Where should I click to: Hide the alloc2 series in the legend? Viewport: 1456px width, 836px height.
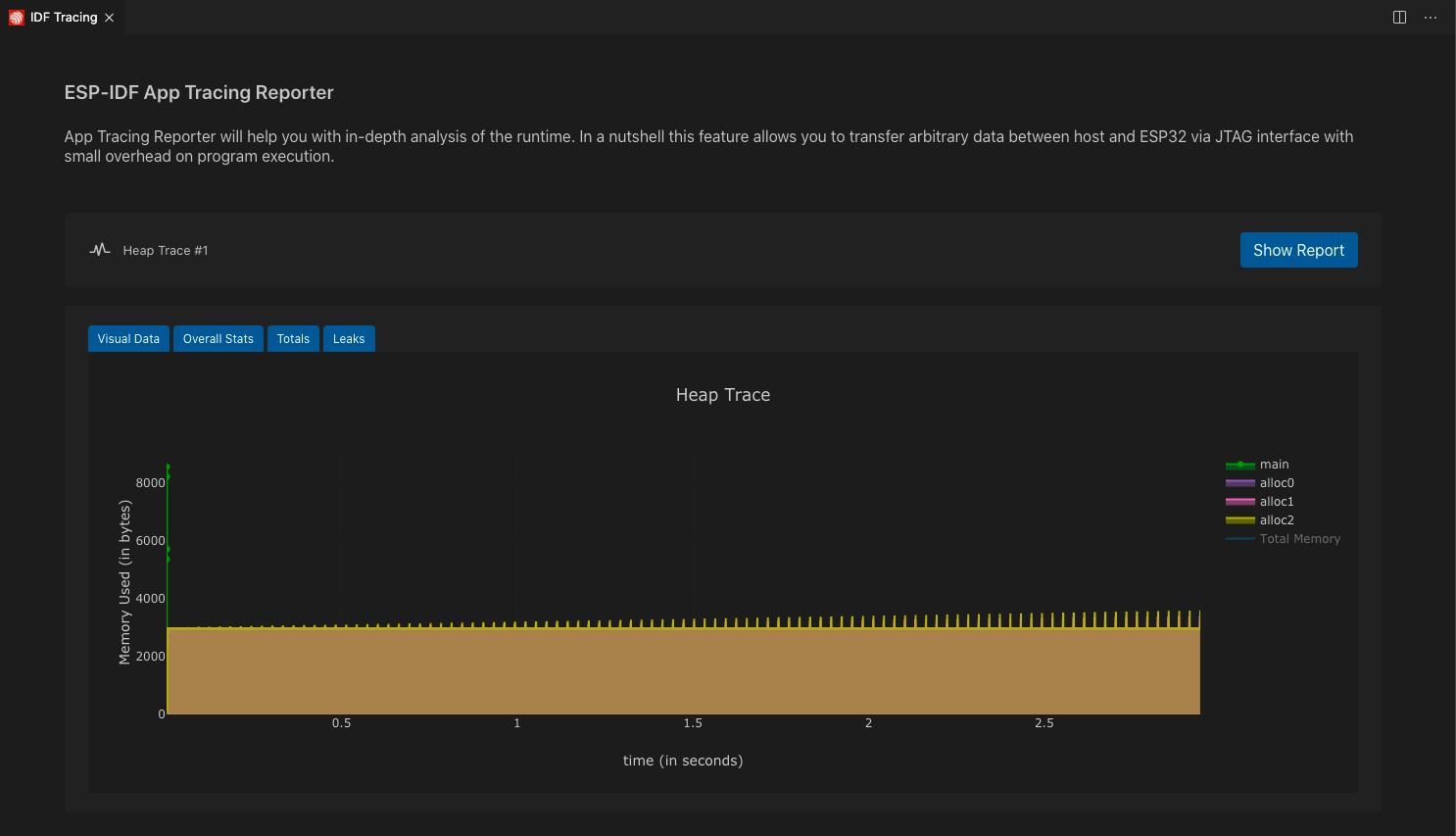pos(1276,519)
